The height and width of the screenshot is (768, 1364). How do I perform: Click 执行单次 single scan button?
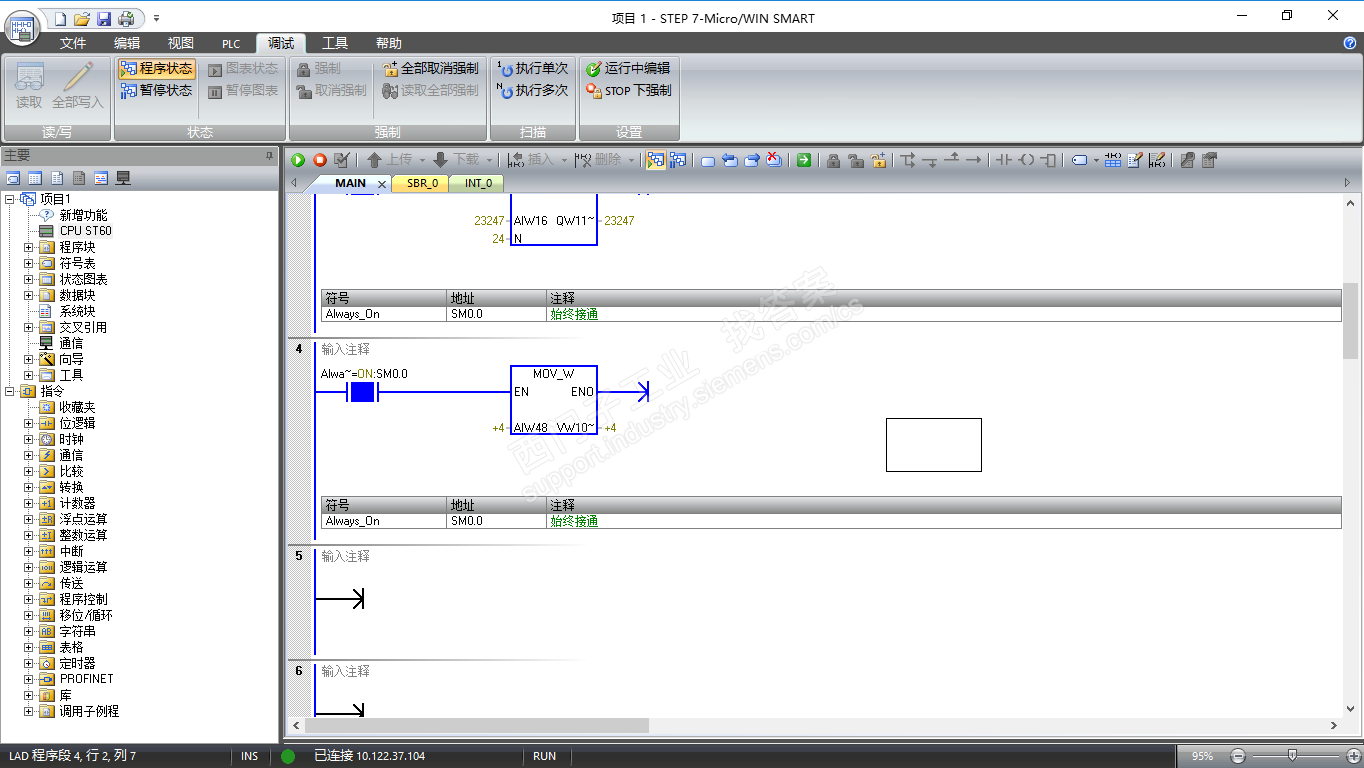click(534, 68)
